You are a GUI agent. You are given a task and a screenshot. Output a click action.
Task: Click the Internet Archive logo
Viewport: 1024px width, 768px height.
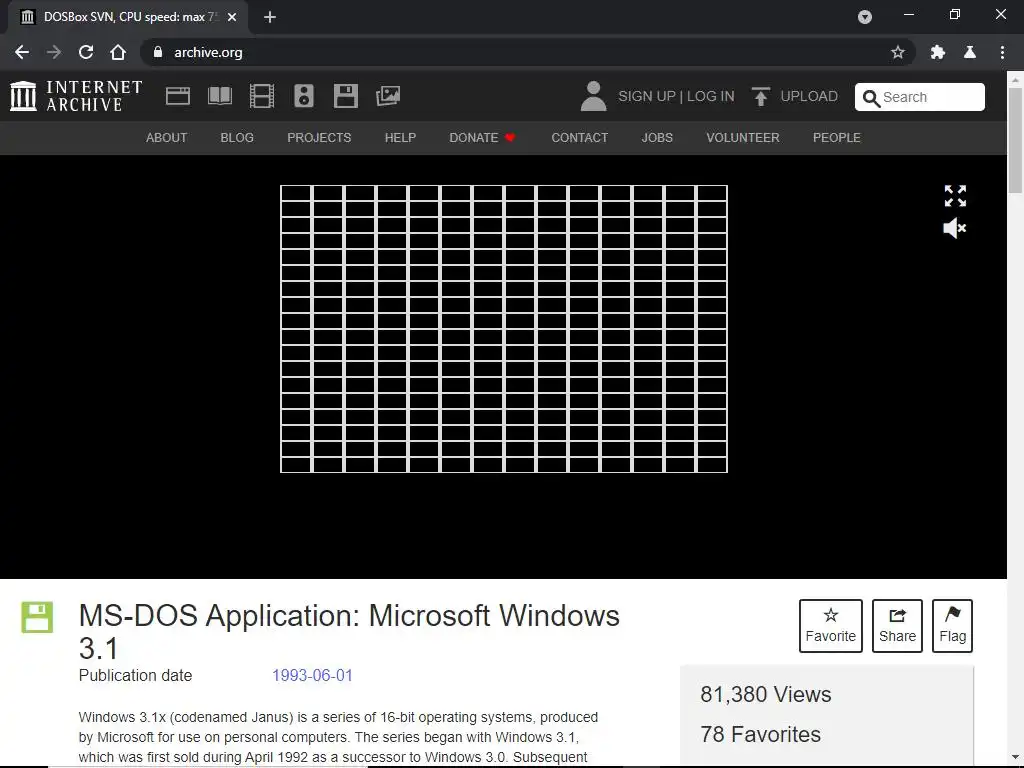76,96
